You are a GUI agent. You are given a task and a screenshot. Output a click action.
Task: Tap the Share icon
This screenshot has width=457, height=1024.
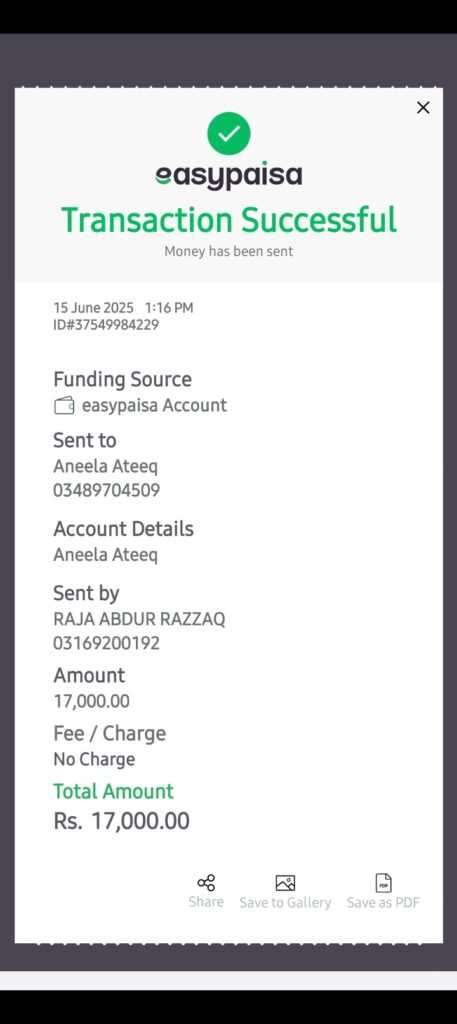[206, 883]
